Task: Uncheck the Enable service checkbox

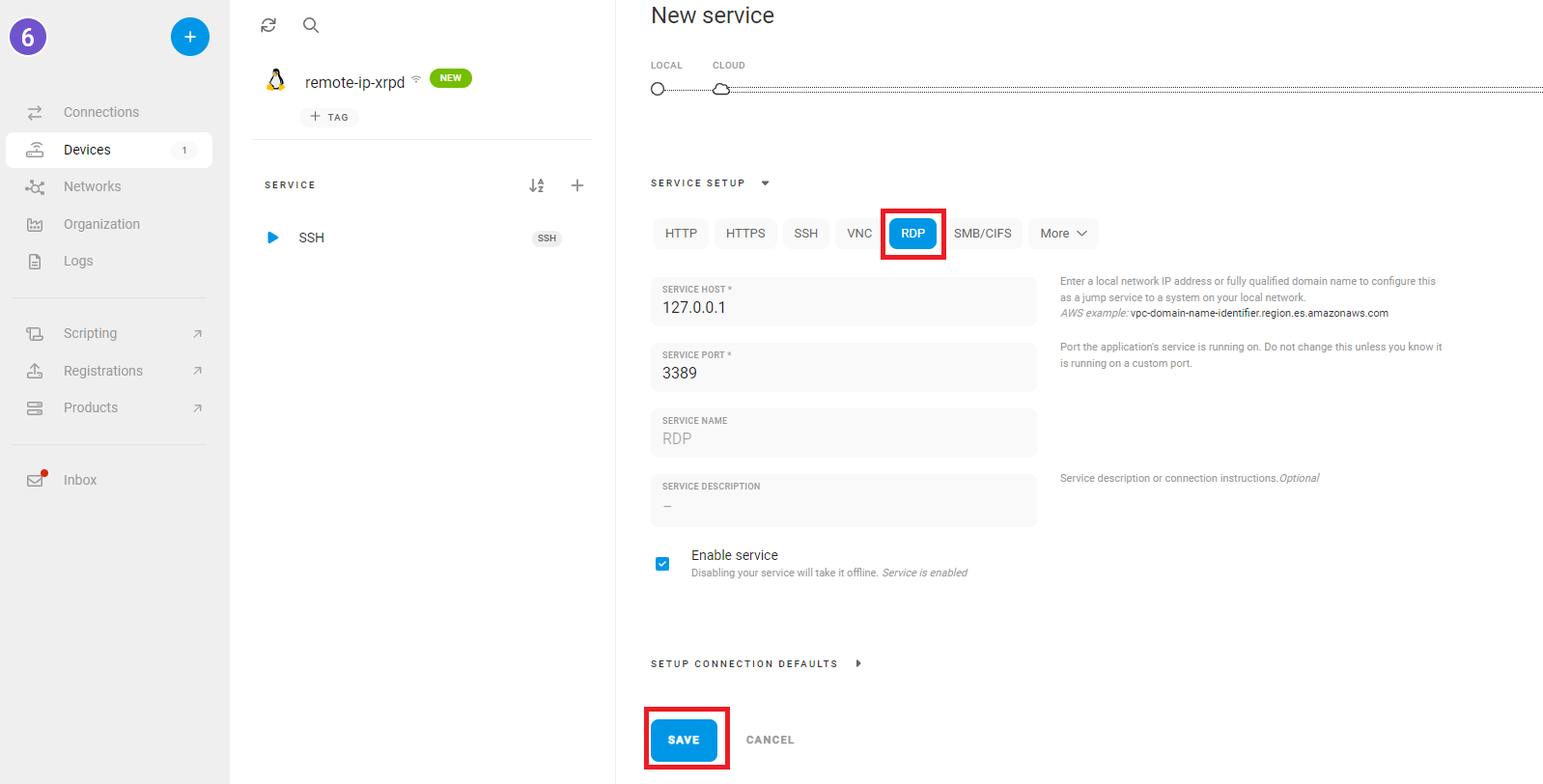Action: click(662, 564)
